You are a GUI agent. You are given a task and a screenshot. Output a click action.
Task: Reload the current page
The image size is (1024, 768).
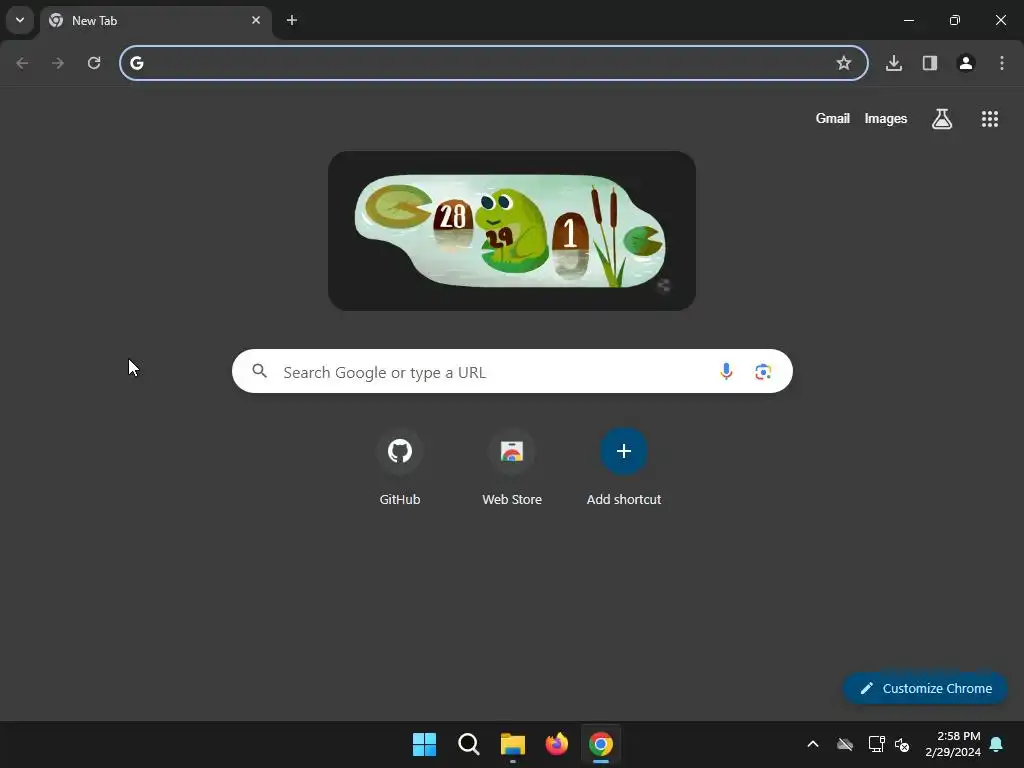coord(94,63)
